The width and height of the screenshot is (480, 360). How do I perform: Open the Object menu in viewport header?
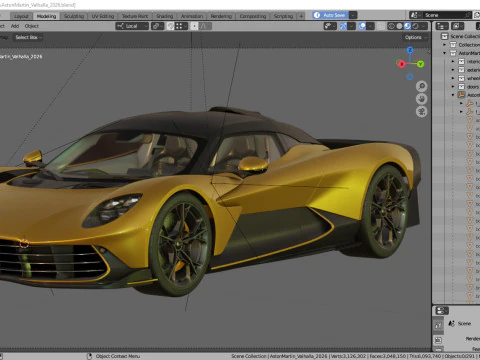click(32, 26)
